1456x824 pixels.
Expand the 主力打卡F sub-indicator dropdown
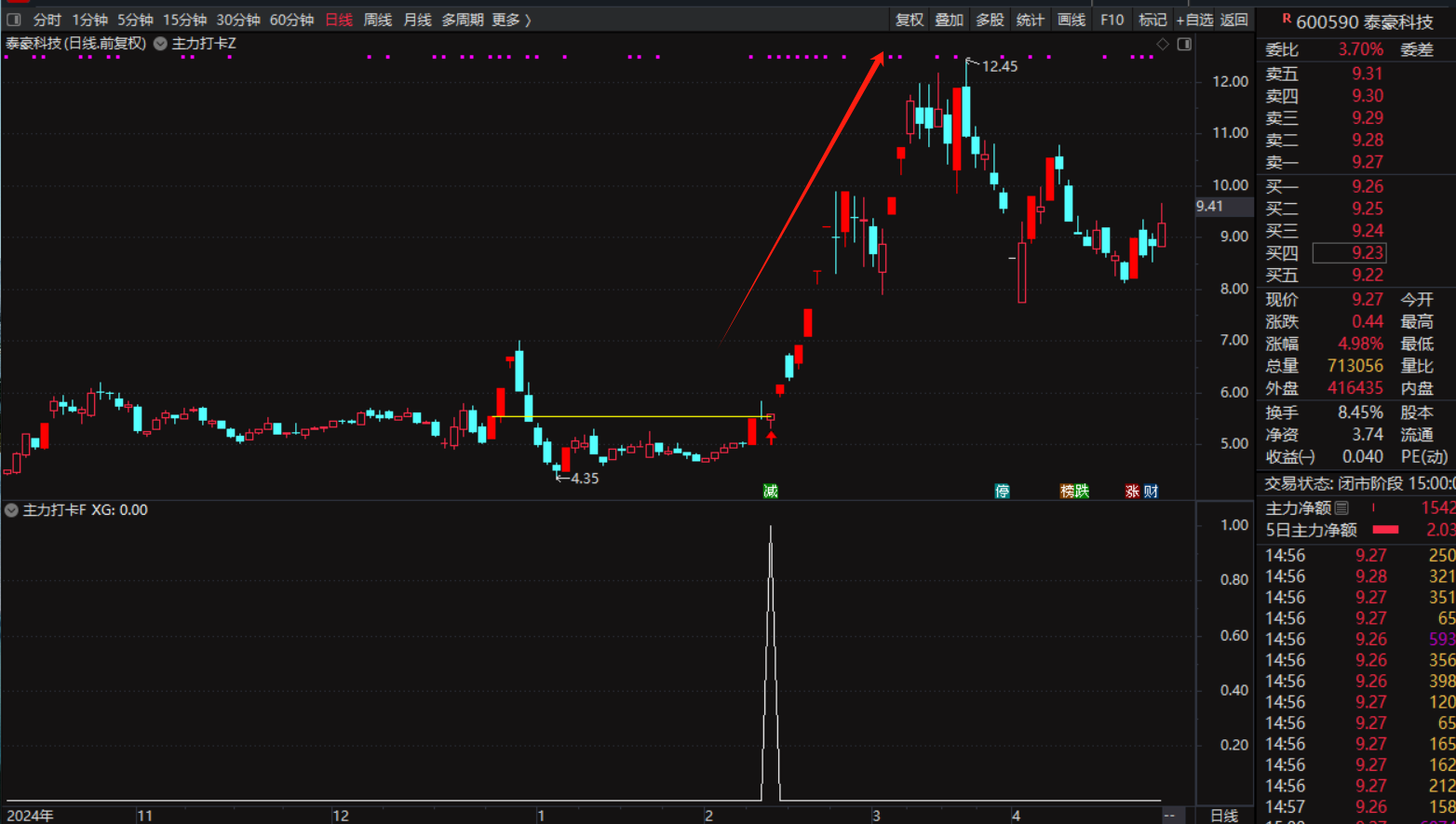coord(11,510)
